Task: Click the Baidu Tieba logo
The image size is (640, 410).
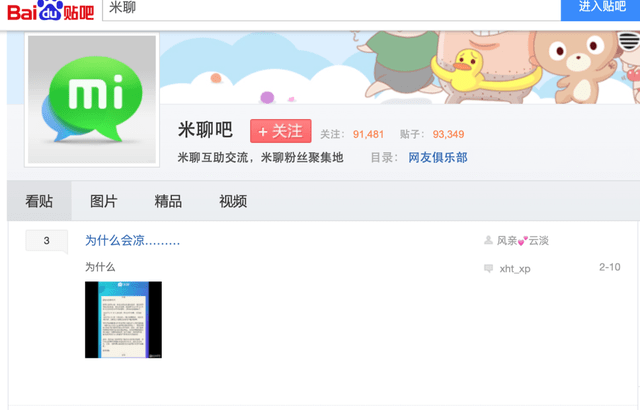Action: 51,10
